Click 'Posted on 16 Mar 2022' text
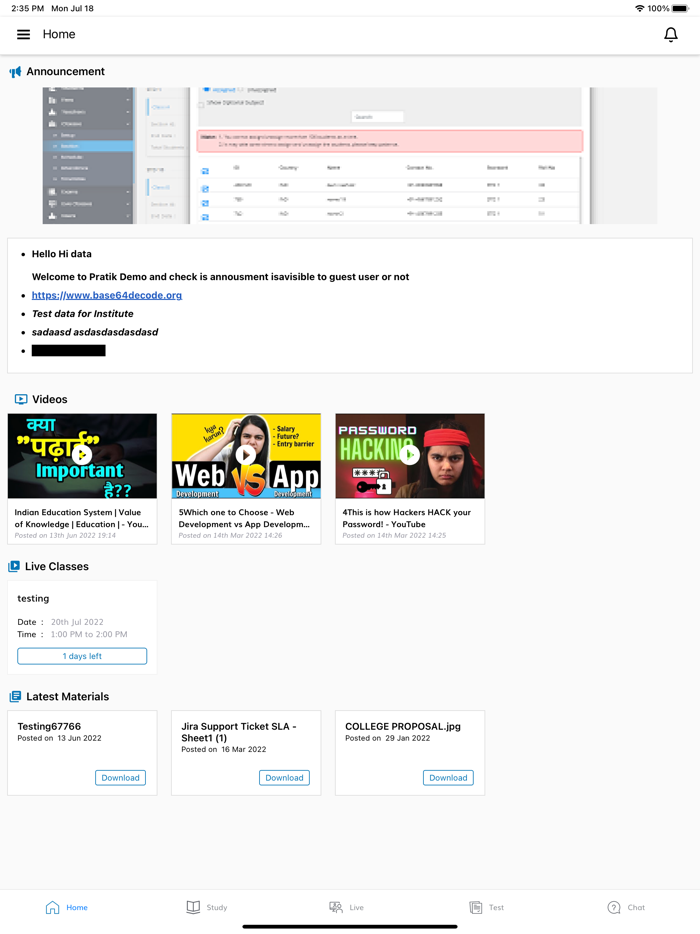 (223, 749)
